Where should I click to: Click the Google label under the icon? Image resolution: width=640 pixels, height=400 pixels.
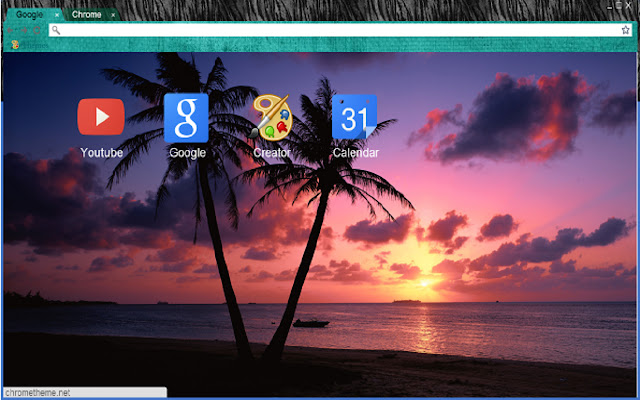point(187,153)
